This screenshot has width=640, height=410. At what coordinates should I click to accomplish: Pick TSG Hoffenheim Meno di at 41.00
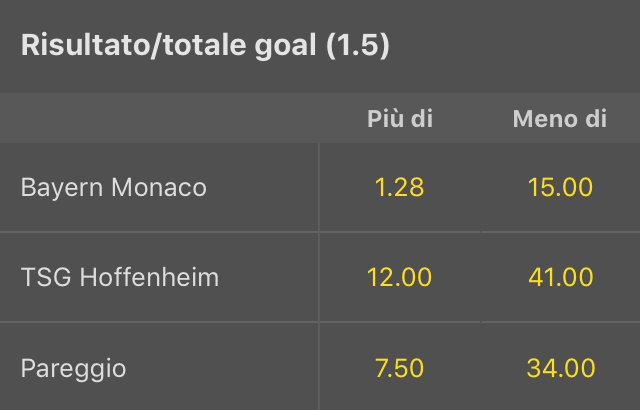click(x=560, y=277)
